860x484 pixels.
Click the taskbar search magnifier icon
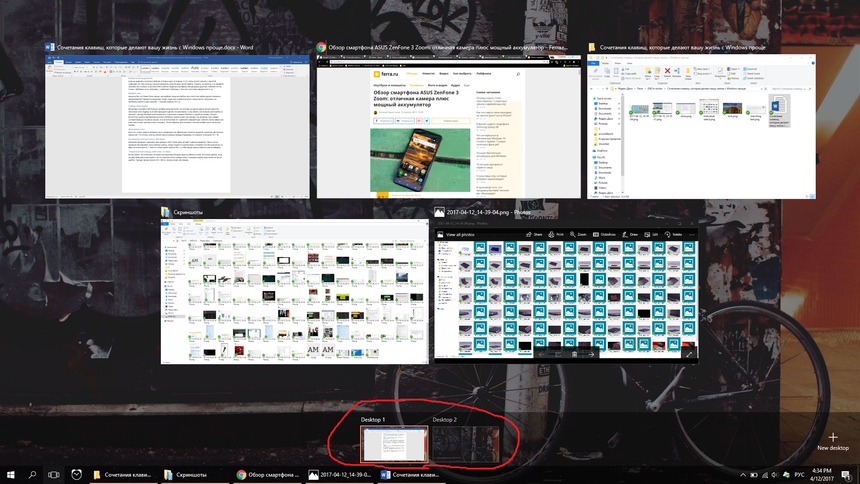coord(33,474)
